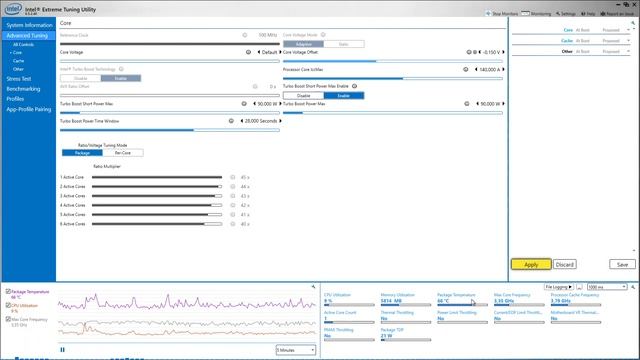Expand the Core row dropdown in the right panel
Viewport: 640px width, 360px height.
click(629, 30)
